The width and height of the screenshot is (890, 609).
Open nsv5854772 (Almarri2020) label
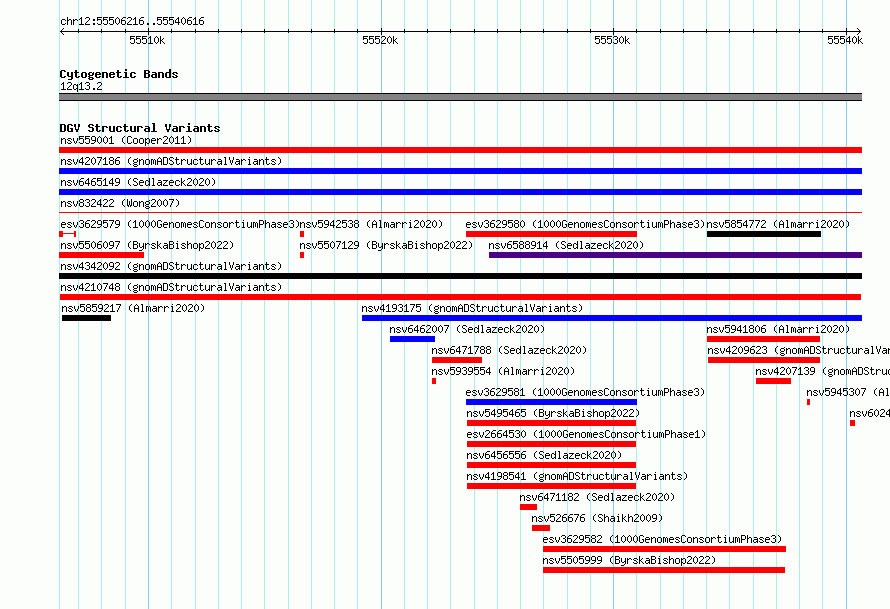tap(778, 224)
